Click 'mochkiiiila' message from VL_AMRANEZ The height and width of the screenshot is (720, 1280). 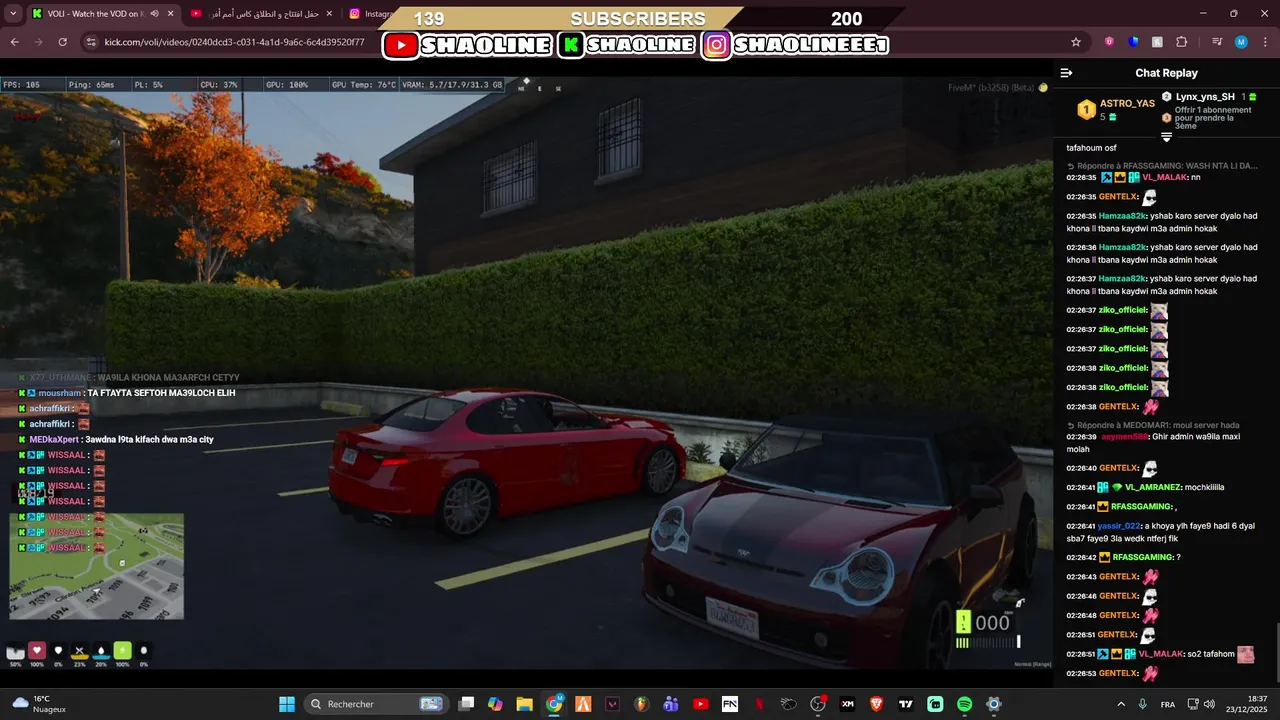click(x=1204, y=487)
